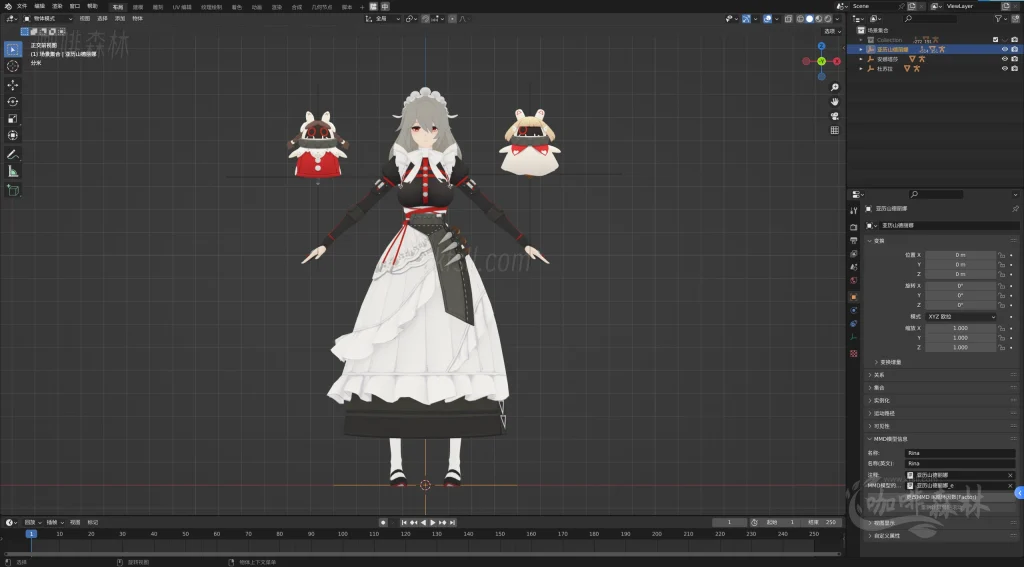Play the animation forward
The width and height of the screenshot is (1024, 567).
coord(432,523)
